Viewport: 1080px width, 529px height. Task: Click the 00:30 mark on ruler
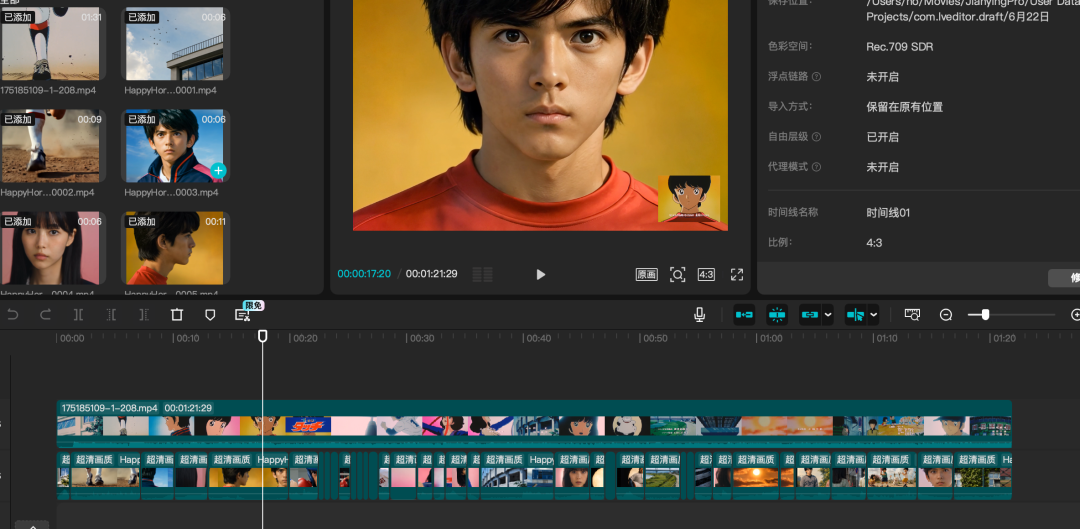(x=422, y=338)
